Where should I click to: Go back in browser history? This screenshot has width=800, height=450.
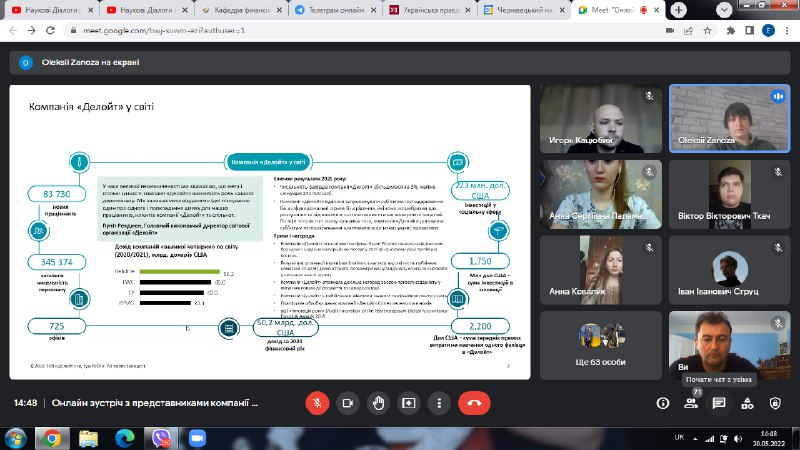pyautogui.click(x=13, y=31)
